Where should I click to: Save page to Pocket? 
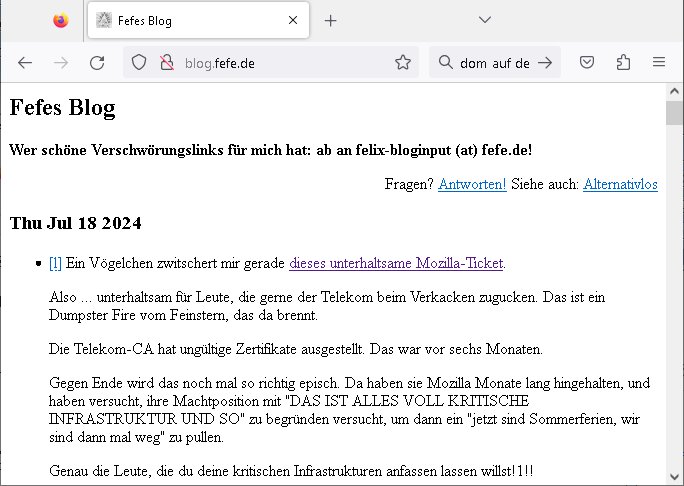(587, 62)
